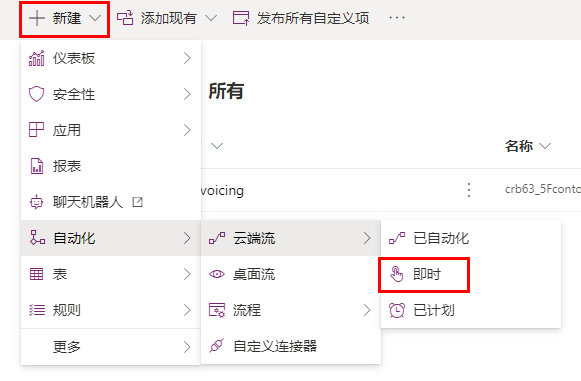Select the 仪表板 dashboard chart icon
Image resolution: width=581 pixels, height=381 pixels.
click(x=36, y=58)
